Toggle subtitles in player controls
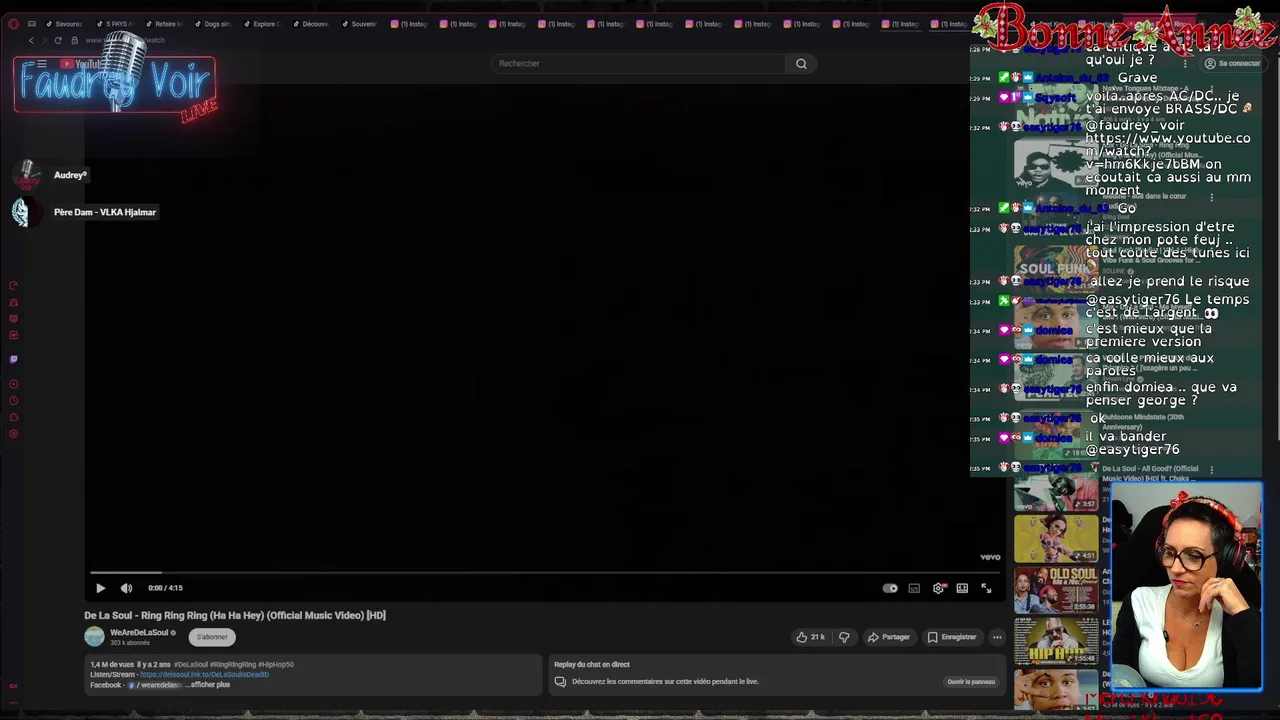Screen dimensions: 1280x720 [x=914, y=588]
